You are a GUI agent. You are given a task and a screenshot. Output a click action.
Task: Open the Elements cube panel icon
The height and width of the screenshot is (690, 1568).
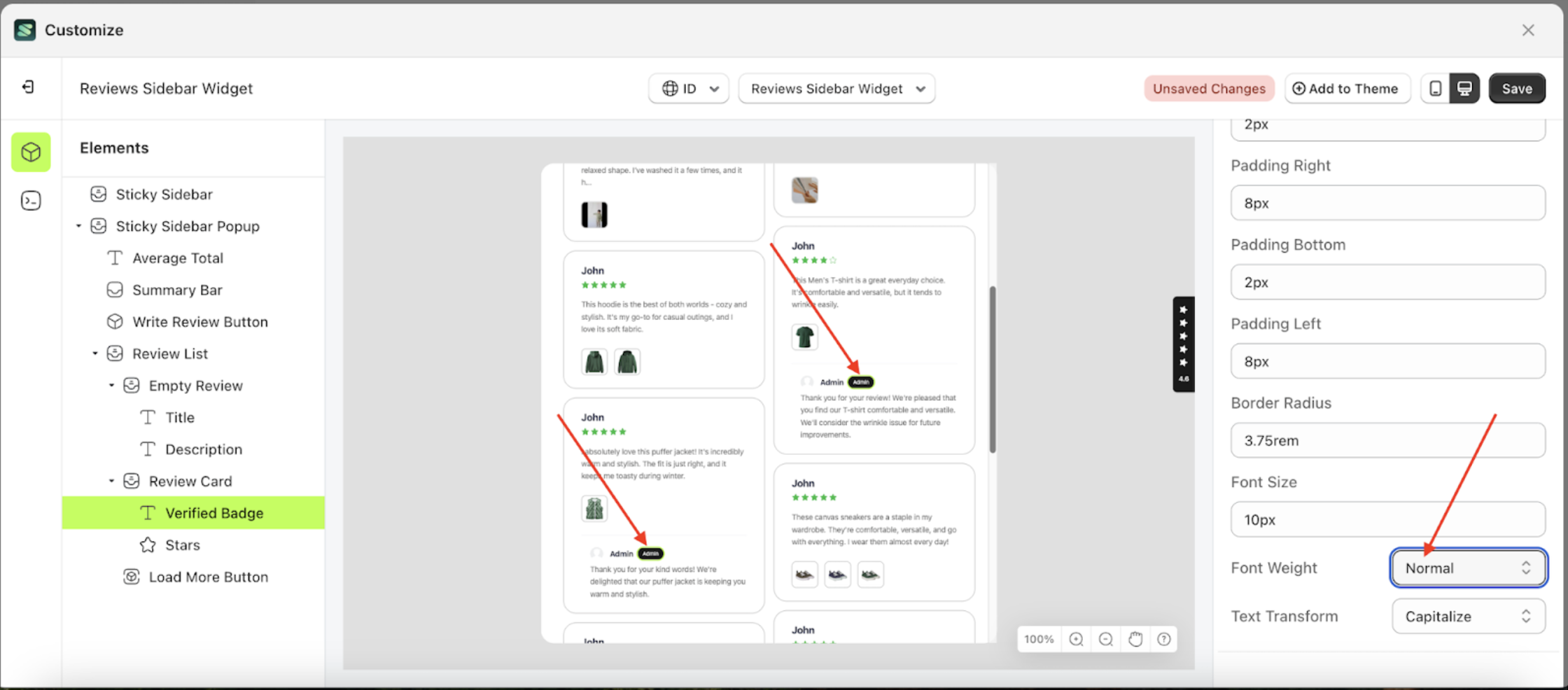pos(31,152)
